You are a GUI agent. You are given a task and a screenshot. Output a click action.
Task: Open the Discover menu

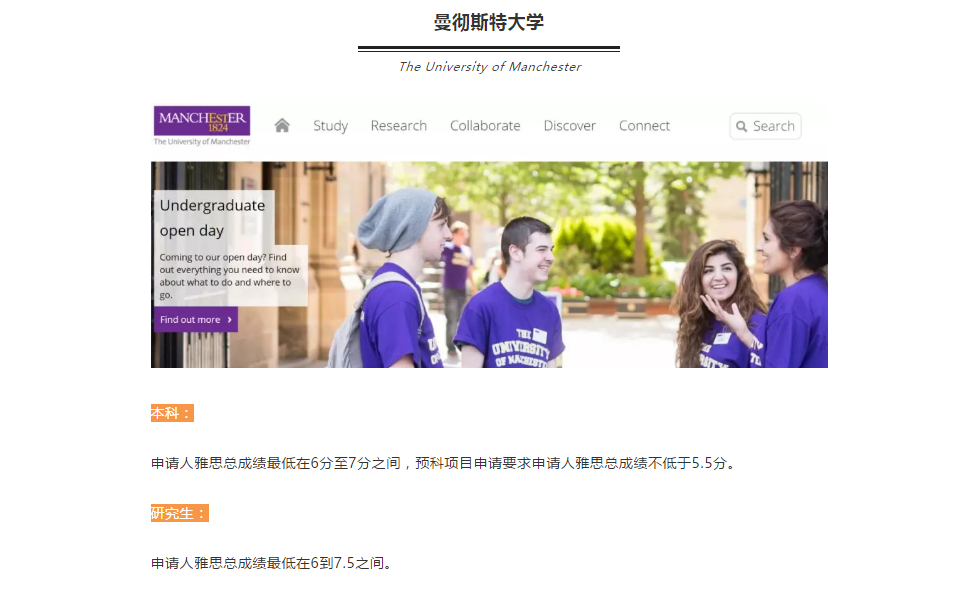(x=570, y=126)
